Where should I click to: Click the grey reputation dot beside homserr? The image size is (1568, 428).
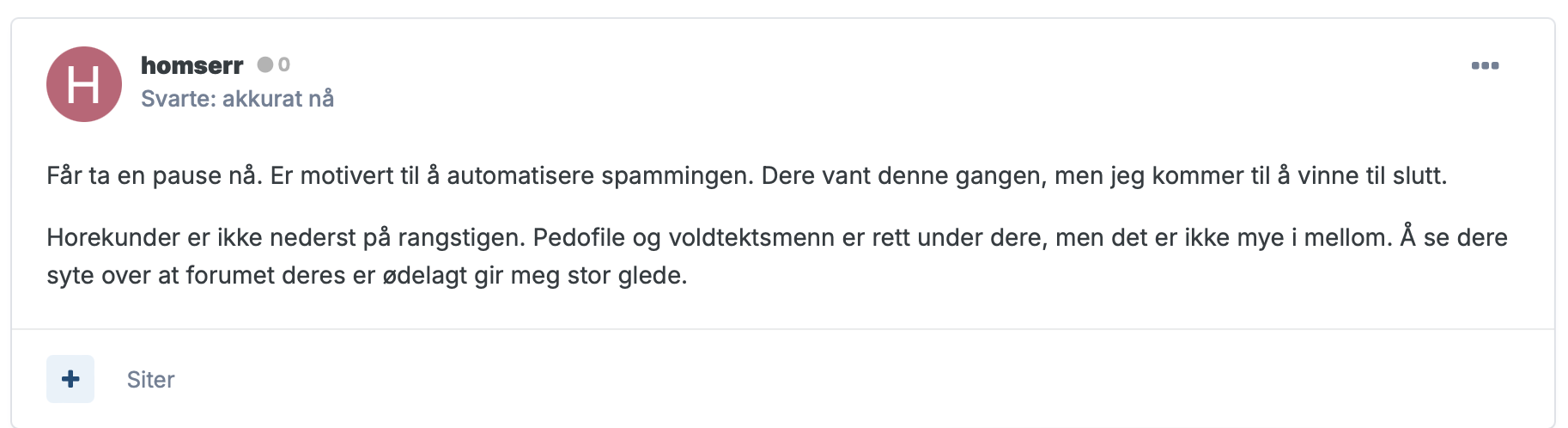(x=265, y=64)
